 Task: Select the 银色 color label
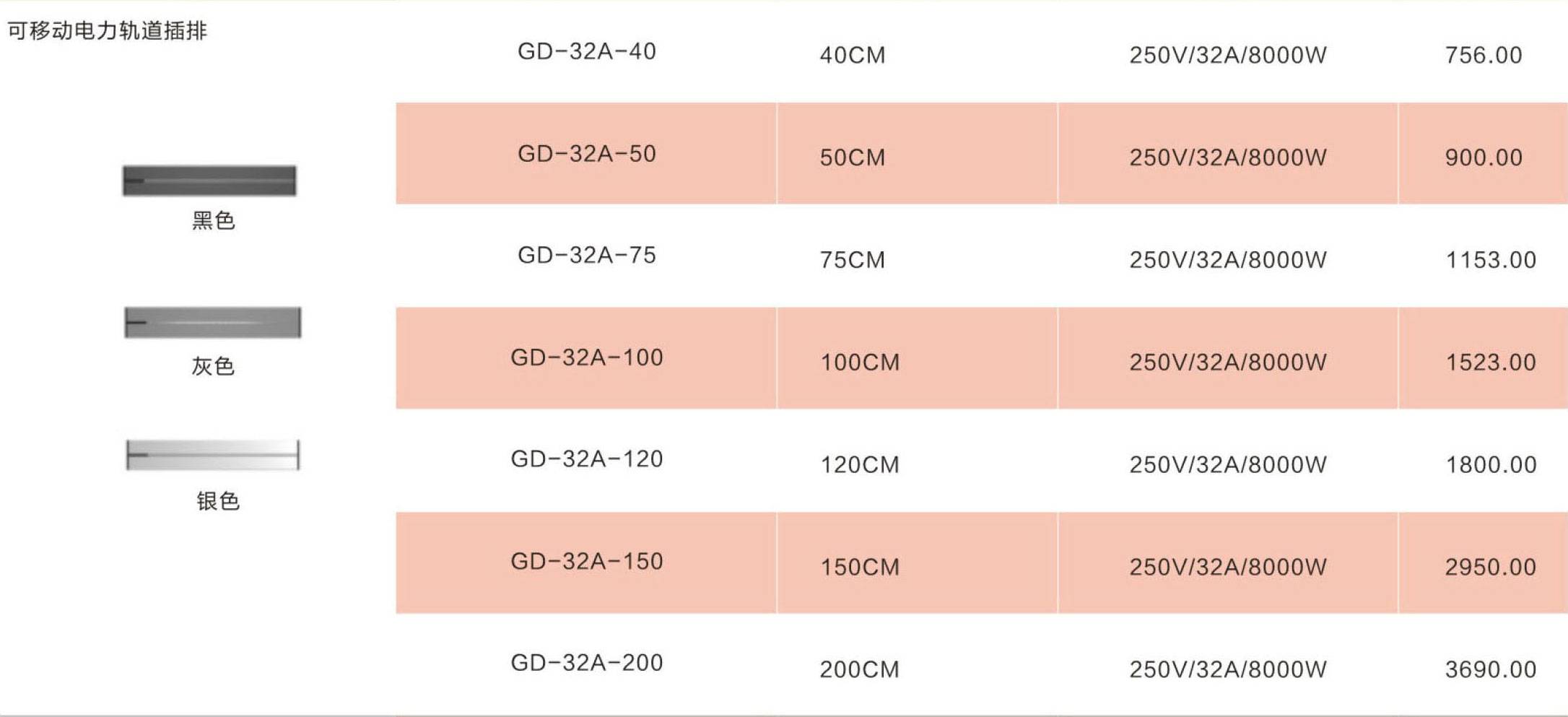218,500
